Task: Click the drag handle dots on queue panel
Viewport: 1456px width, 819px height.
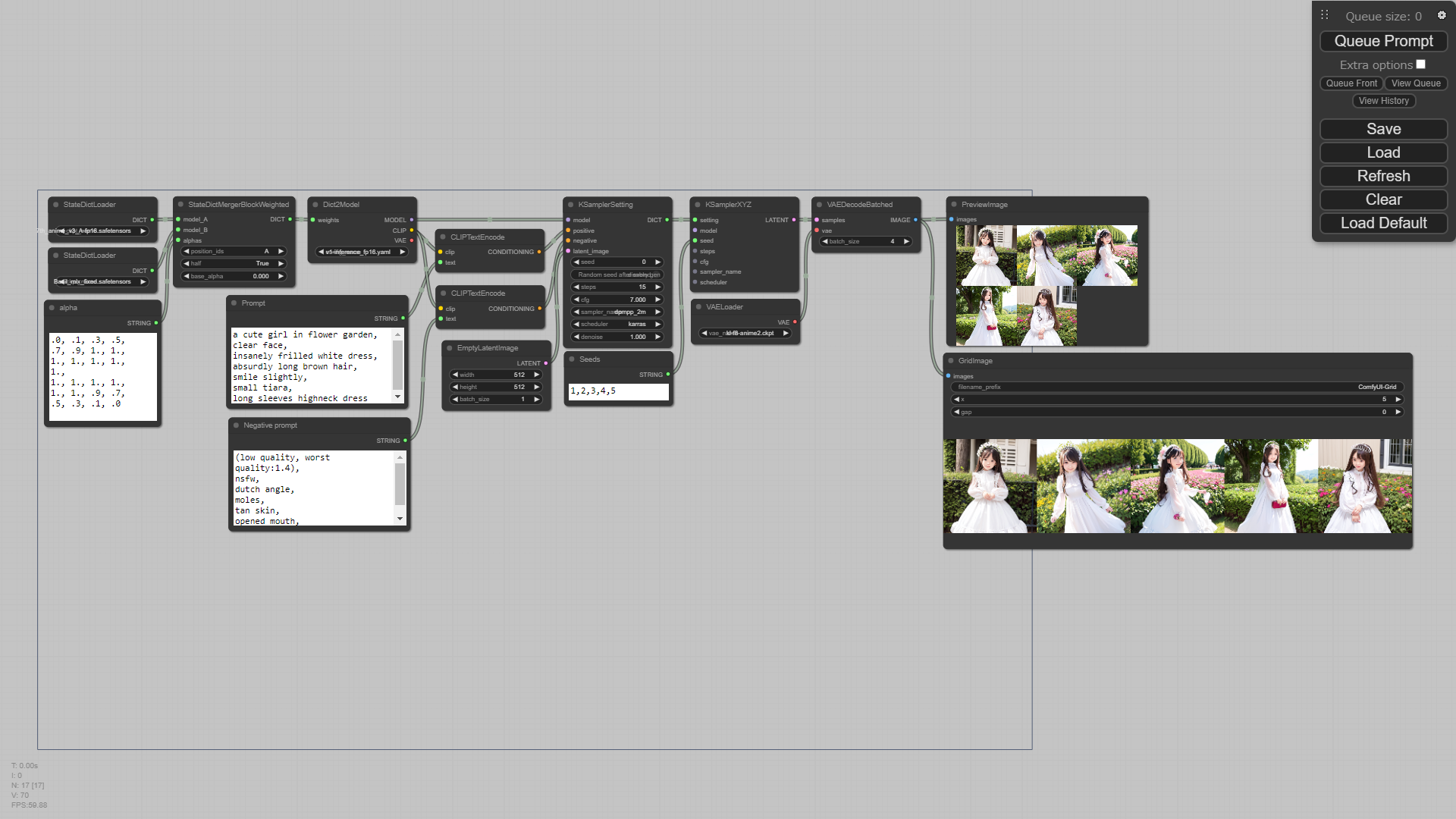Action: [1324, 15]
